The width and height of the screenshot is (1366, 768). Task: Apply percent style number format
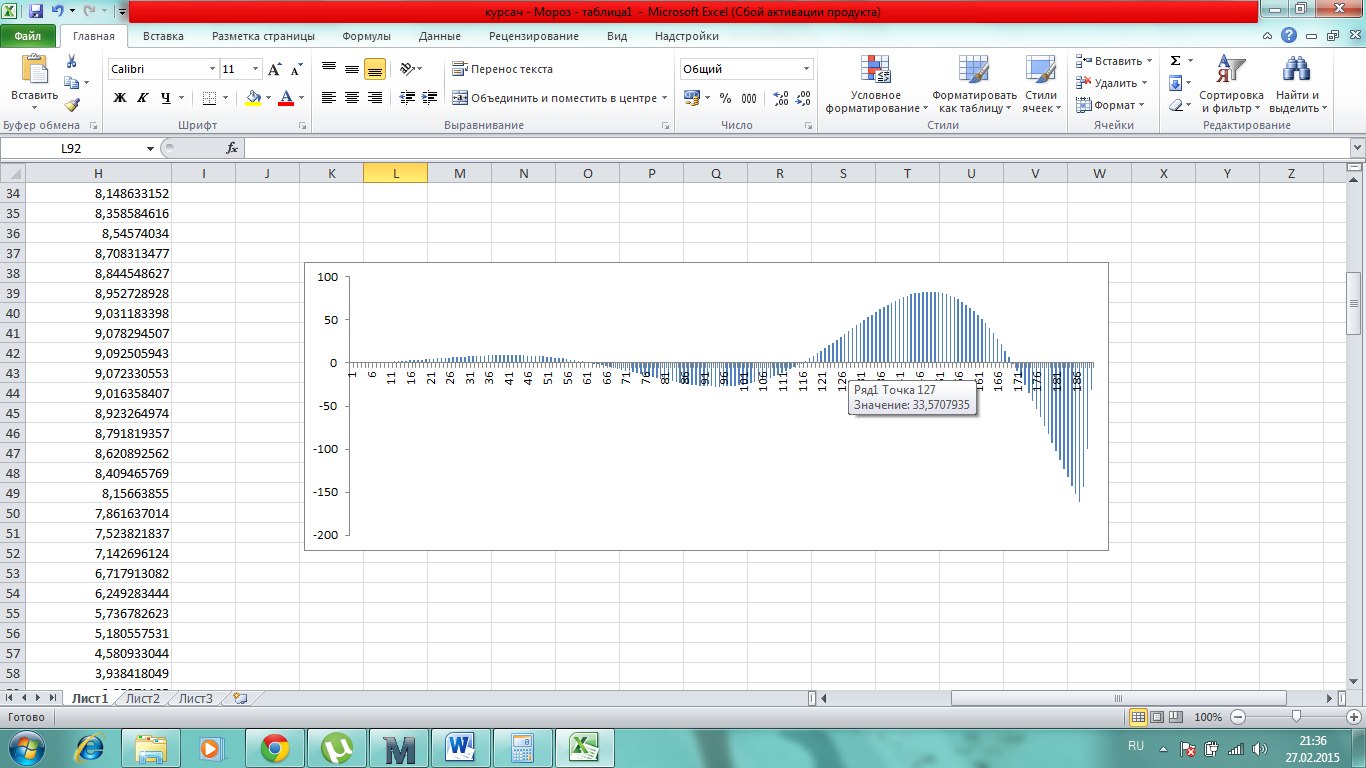tap(725, 98)
